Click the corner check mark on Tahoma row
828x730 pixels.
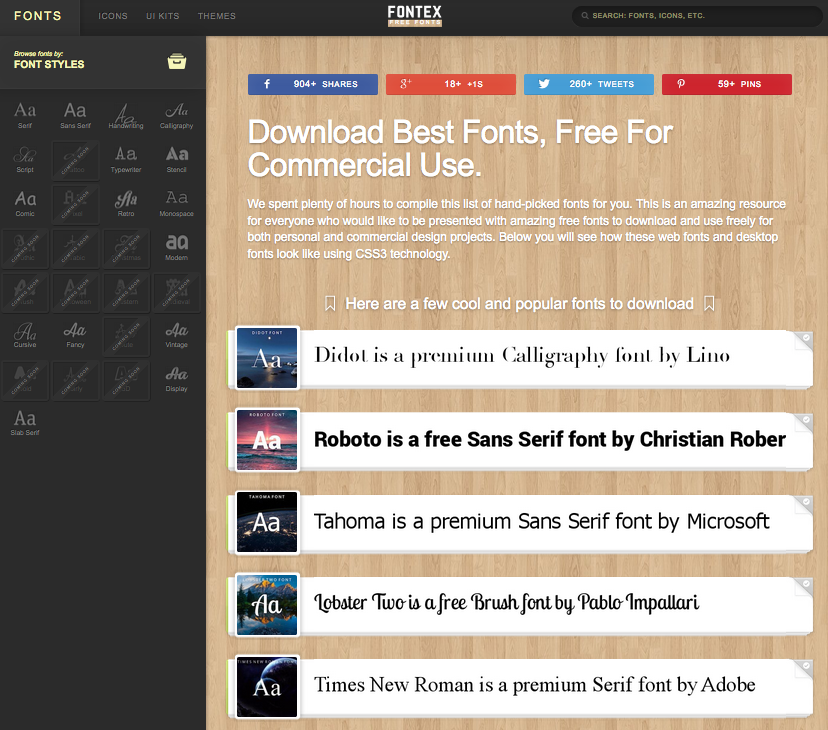[806, 501]
